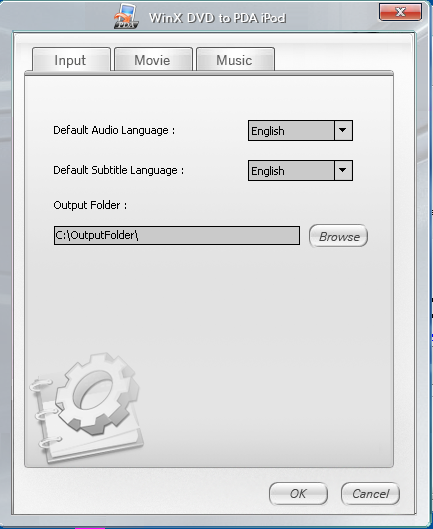Close the WinX DVD to PDA dialog

(401, 12)
